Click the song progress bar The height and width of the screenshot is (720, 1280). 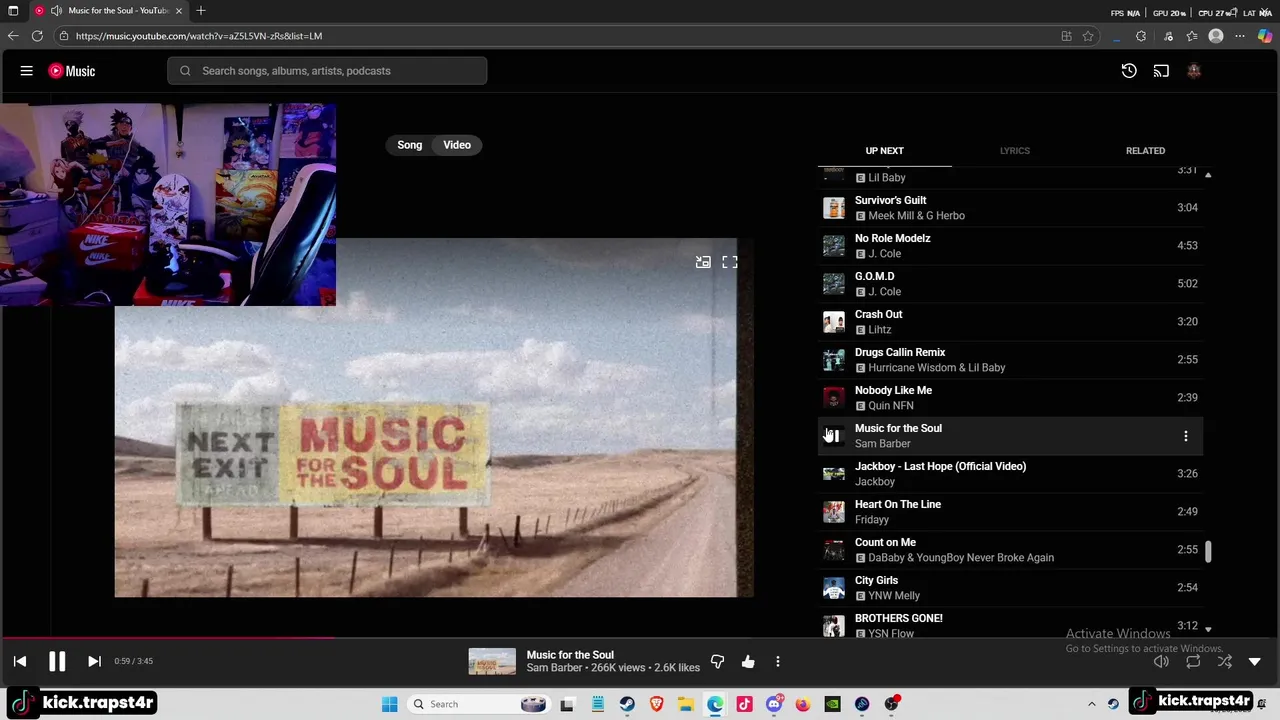pos(640,638)
